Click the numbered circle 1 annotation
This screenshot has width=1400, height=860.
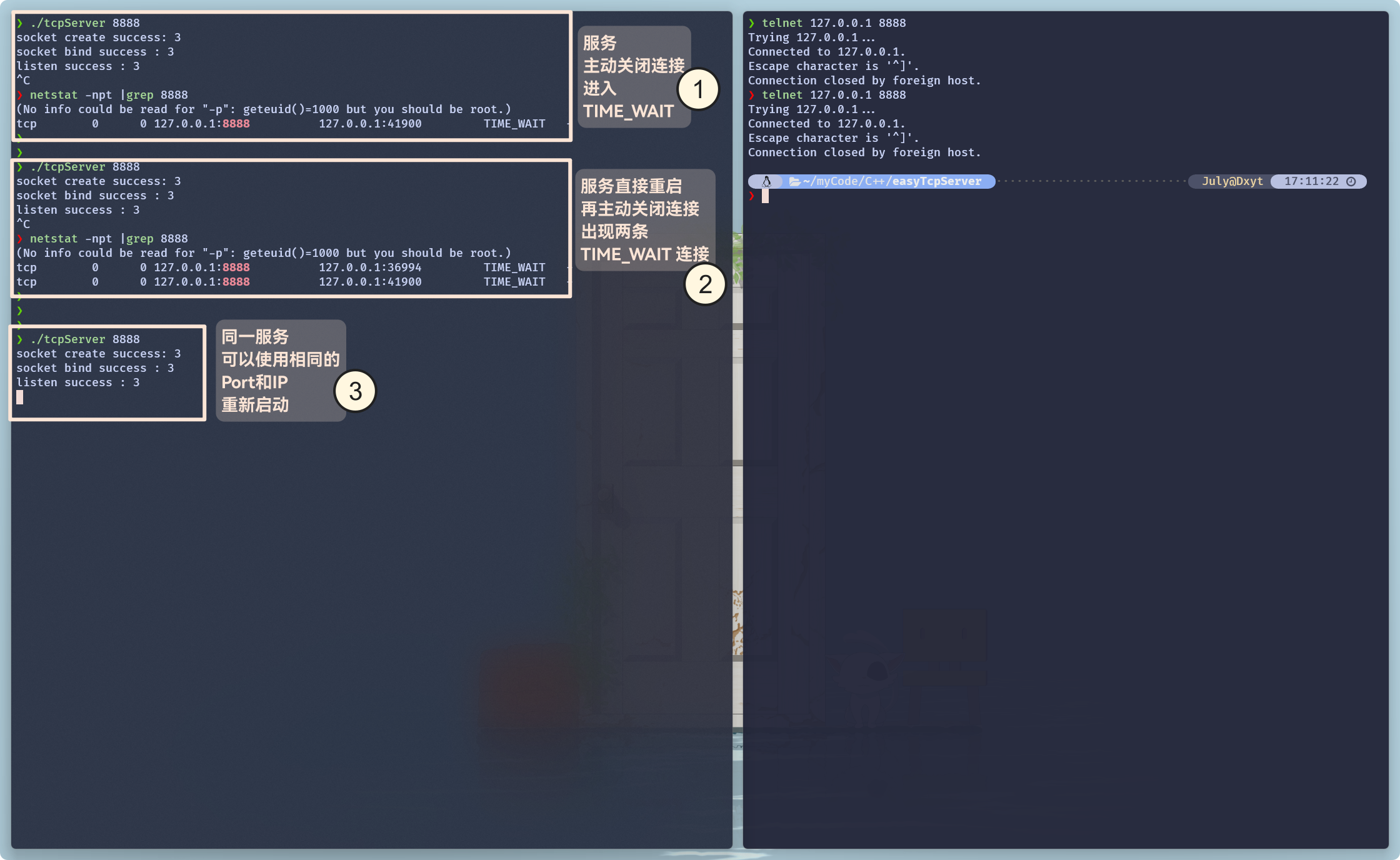click(x=698, y=89)
